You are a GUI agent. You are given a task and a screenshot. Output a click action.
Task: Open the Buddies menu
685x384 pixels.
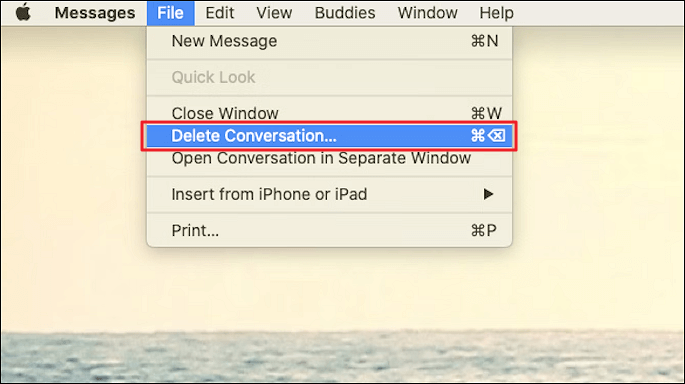[345, 13]
